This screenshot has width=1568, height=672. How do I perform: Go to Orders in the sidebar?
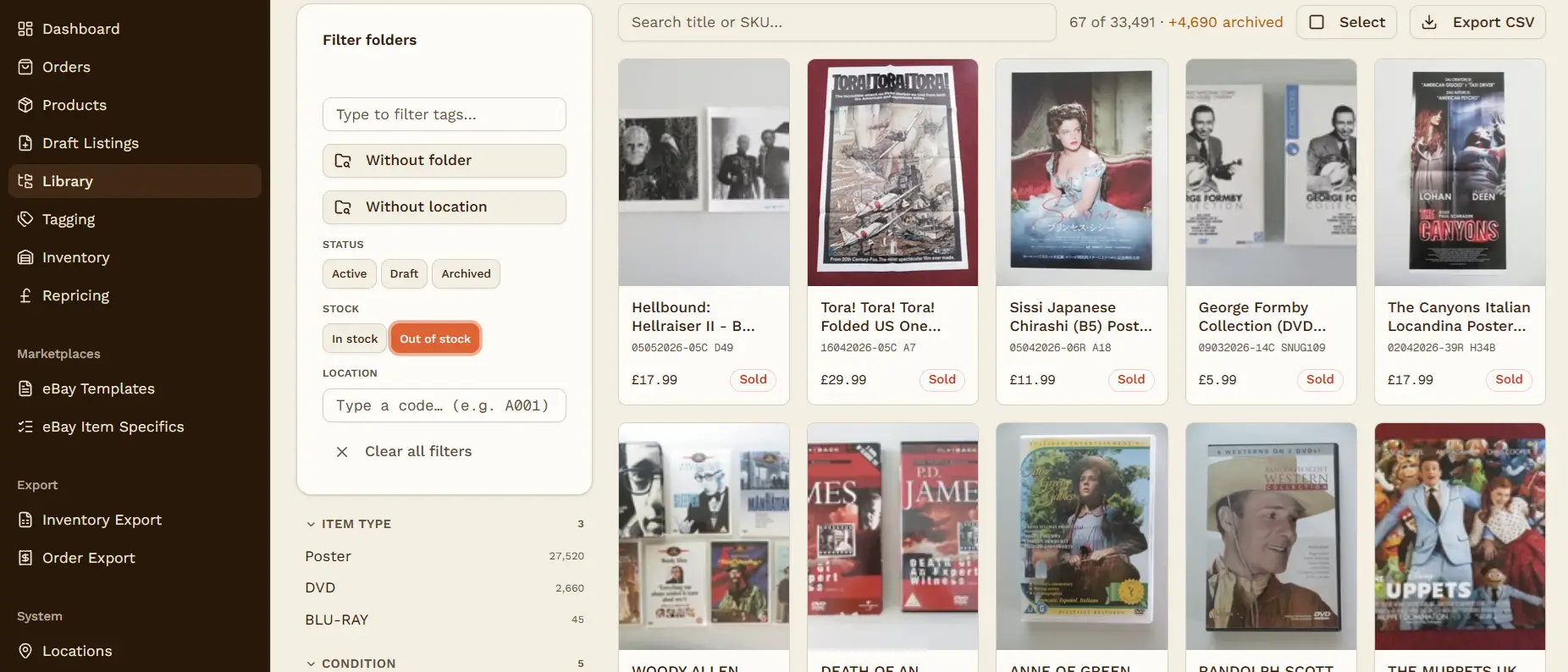tap(135, 67)
